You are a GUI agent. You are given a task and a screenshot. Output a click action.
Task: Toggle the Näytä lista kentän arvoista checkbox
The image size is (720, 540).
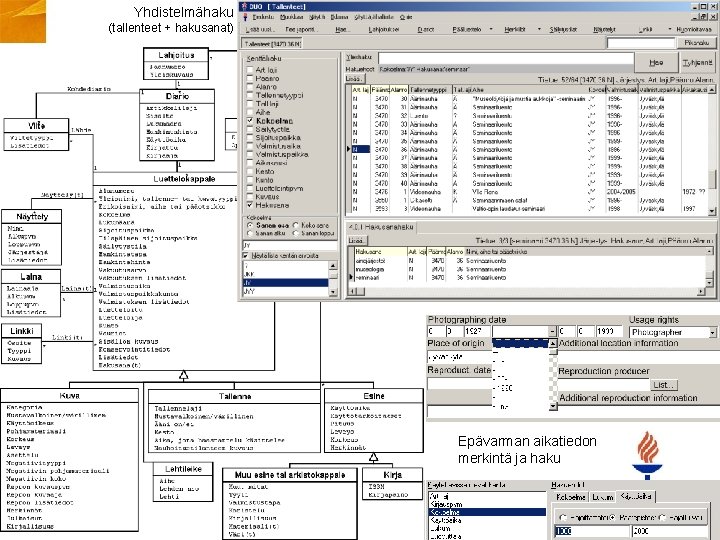pos(246,255)
